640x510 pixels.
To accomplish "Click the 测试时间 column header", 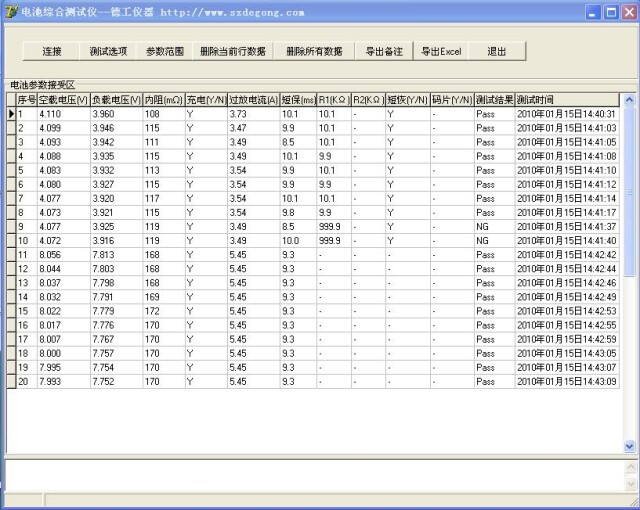I will point(567,100).
